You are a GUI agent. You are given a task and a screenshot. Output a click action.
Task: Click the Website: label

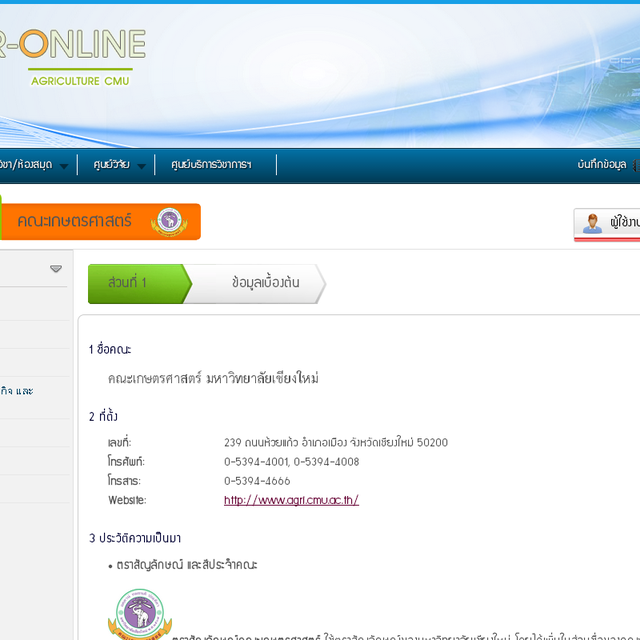coord(127,500)
